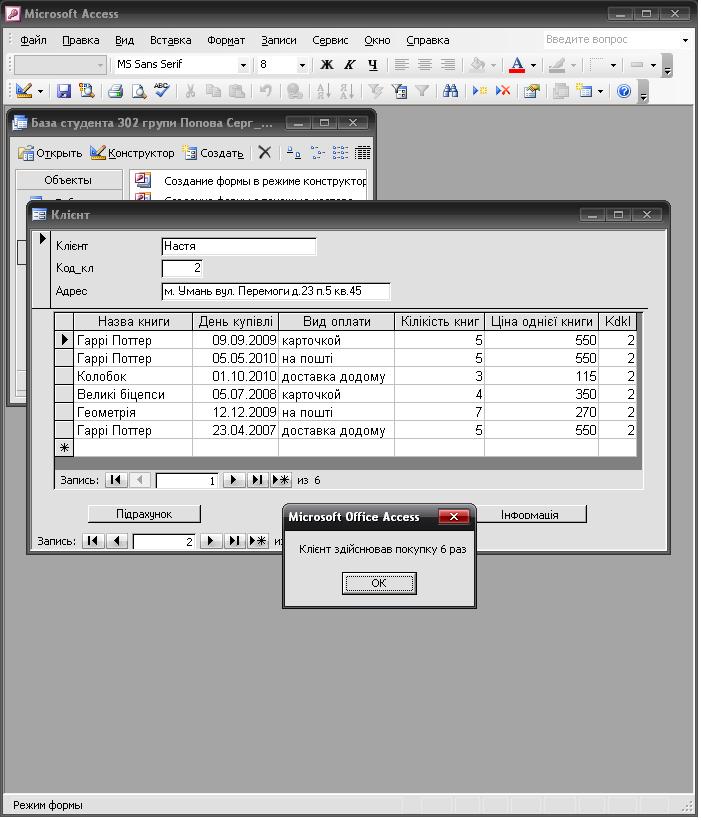Open the Сервис menu
Viewport: 701px width, 820px height.
[330, 40]
